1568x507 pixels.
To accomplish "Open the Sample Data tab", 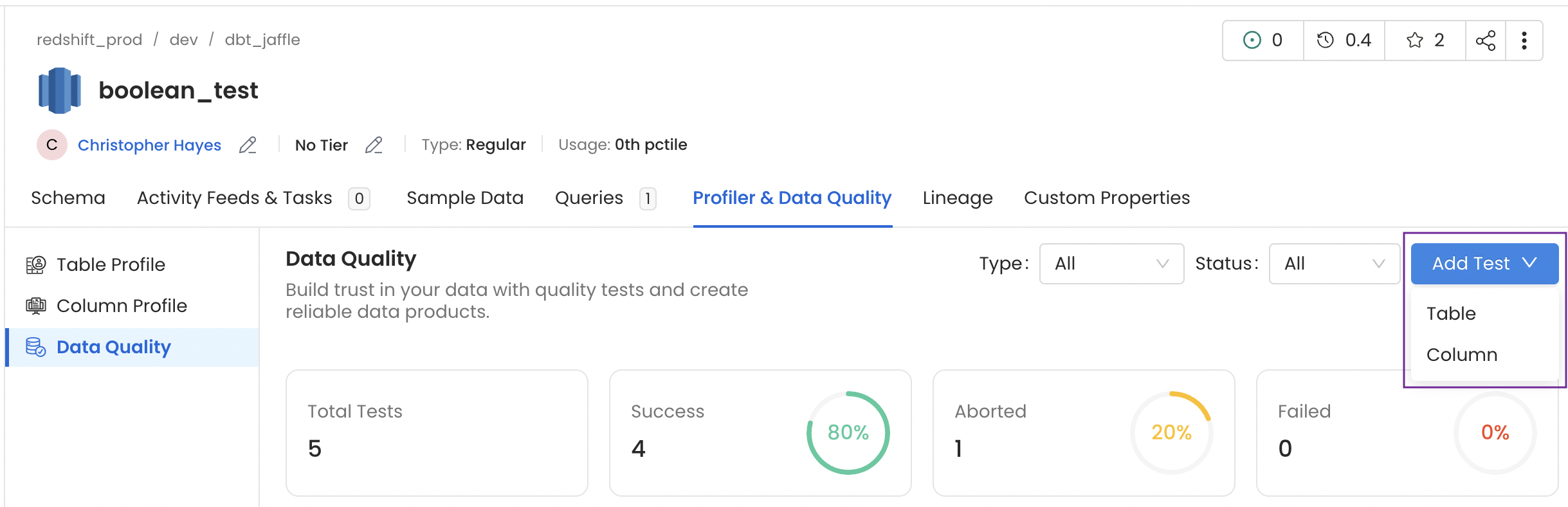I will tap(465, 198).
